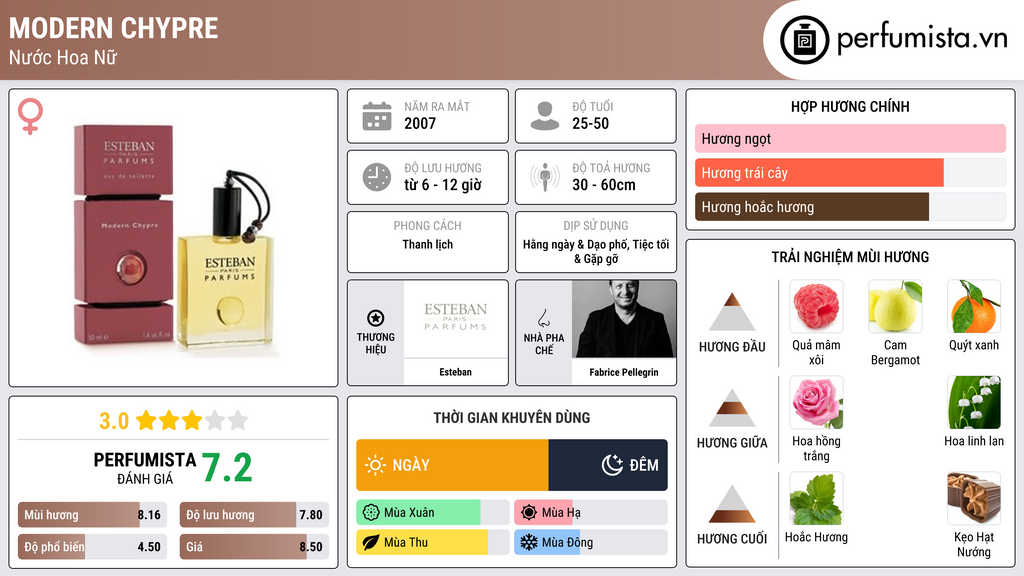This screenshot has height=576, width=1024.
Task: Click the Hoa linh lan note image
Action: [974, 402]
